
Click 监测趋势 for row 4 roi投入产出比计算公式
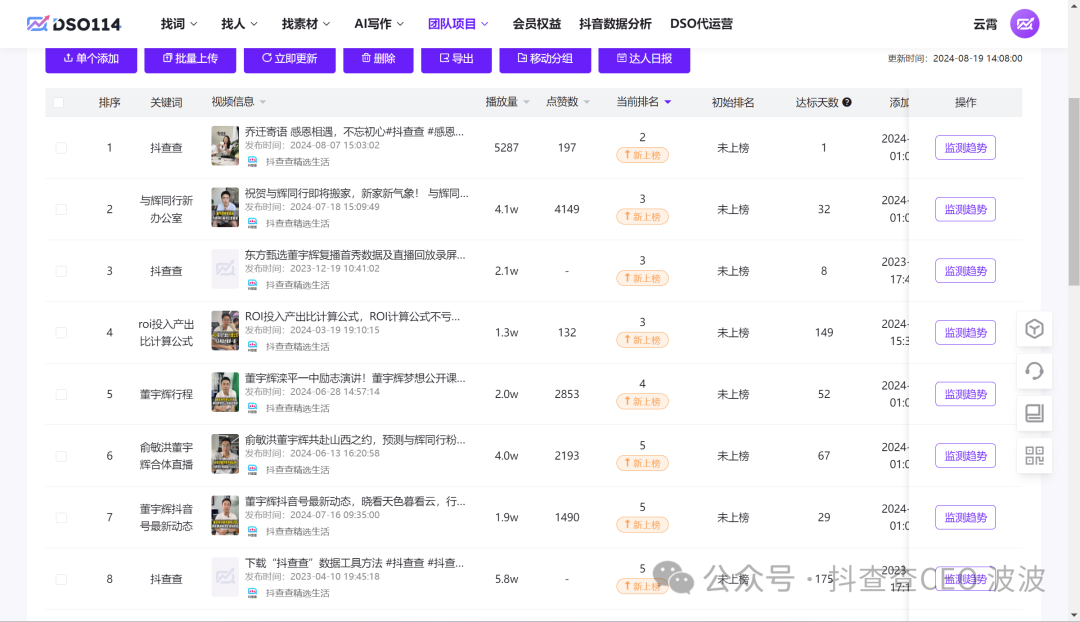(x=965, y=333)
